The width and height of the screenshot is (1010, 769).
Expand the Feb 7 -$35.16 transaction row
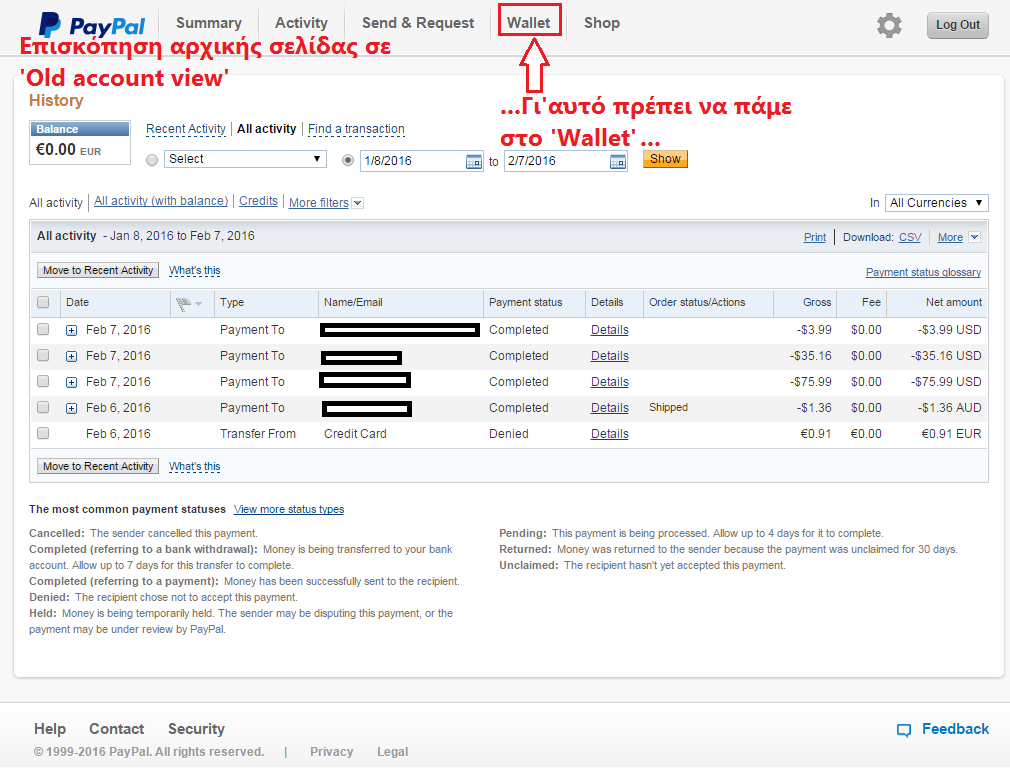point(71,356)
